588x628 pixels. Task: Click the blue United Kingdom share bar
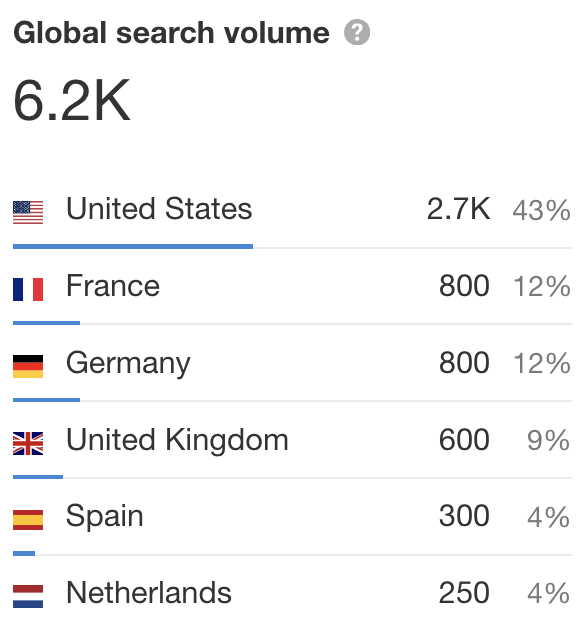(38, 477)
